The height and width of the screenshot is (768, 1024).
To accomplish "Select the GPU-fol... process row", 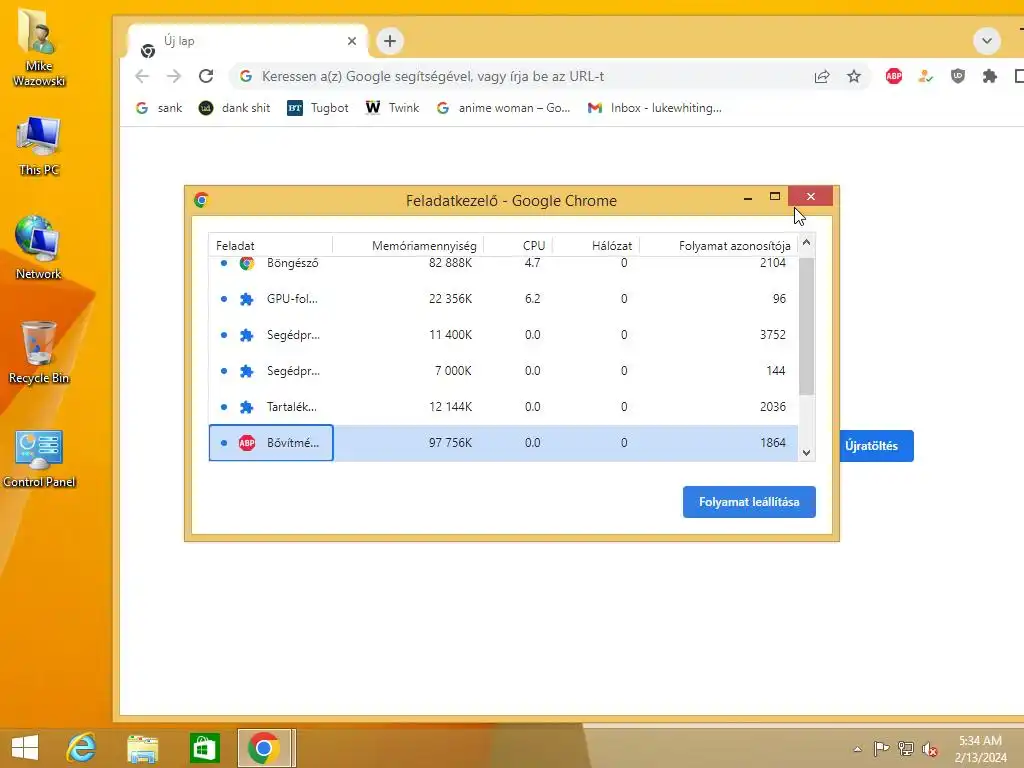I will [503, 299].
